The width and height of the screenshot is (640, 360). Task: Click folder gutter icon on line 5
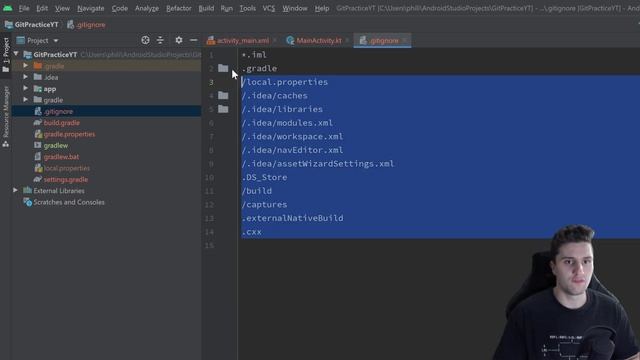[x=223, y=109]
